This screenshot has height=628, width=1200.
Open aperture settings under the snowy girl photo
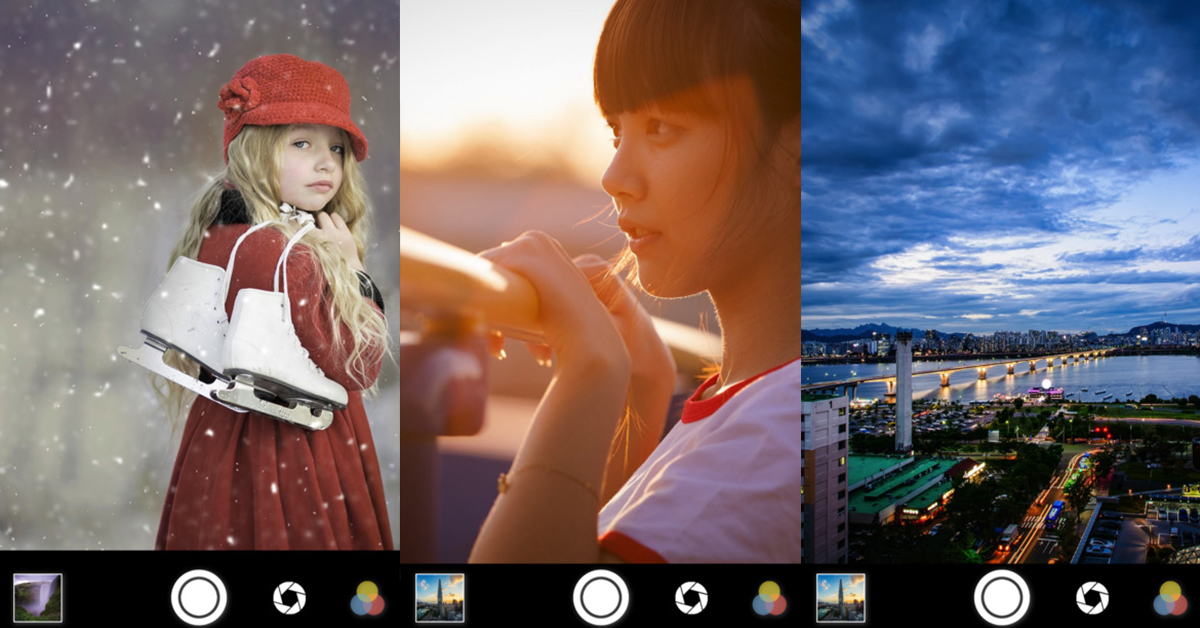[289, 598]
